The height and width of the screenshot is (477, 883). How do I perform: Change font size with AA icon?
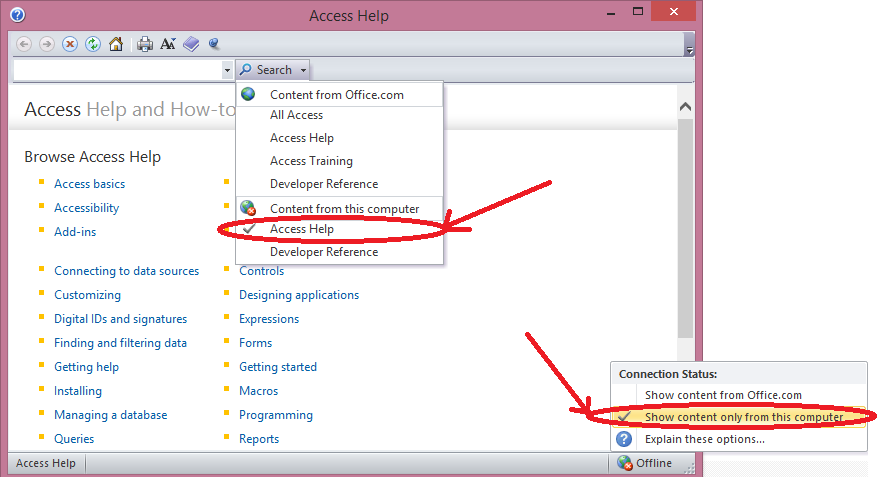(168, 44)
